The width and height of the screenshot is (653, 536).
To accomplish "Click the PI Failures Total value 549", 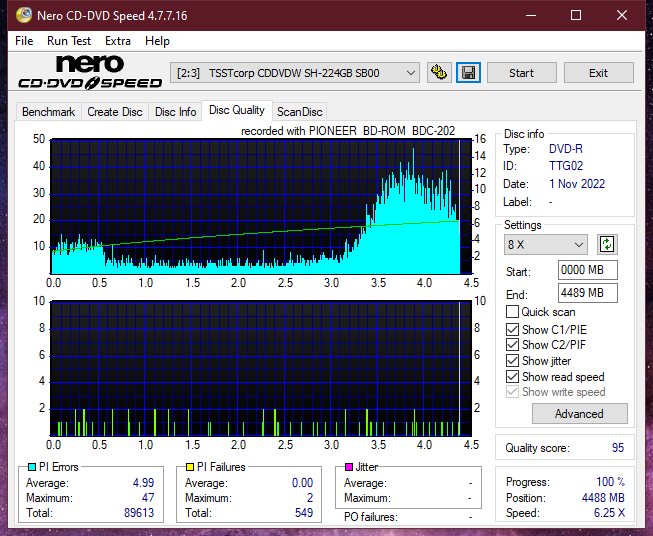I will pyautogui.click(x=304, y=513).
